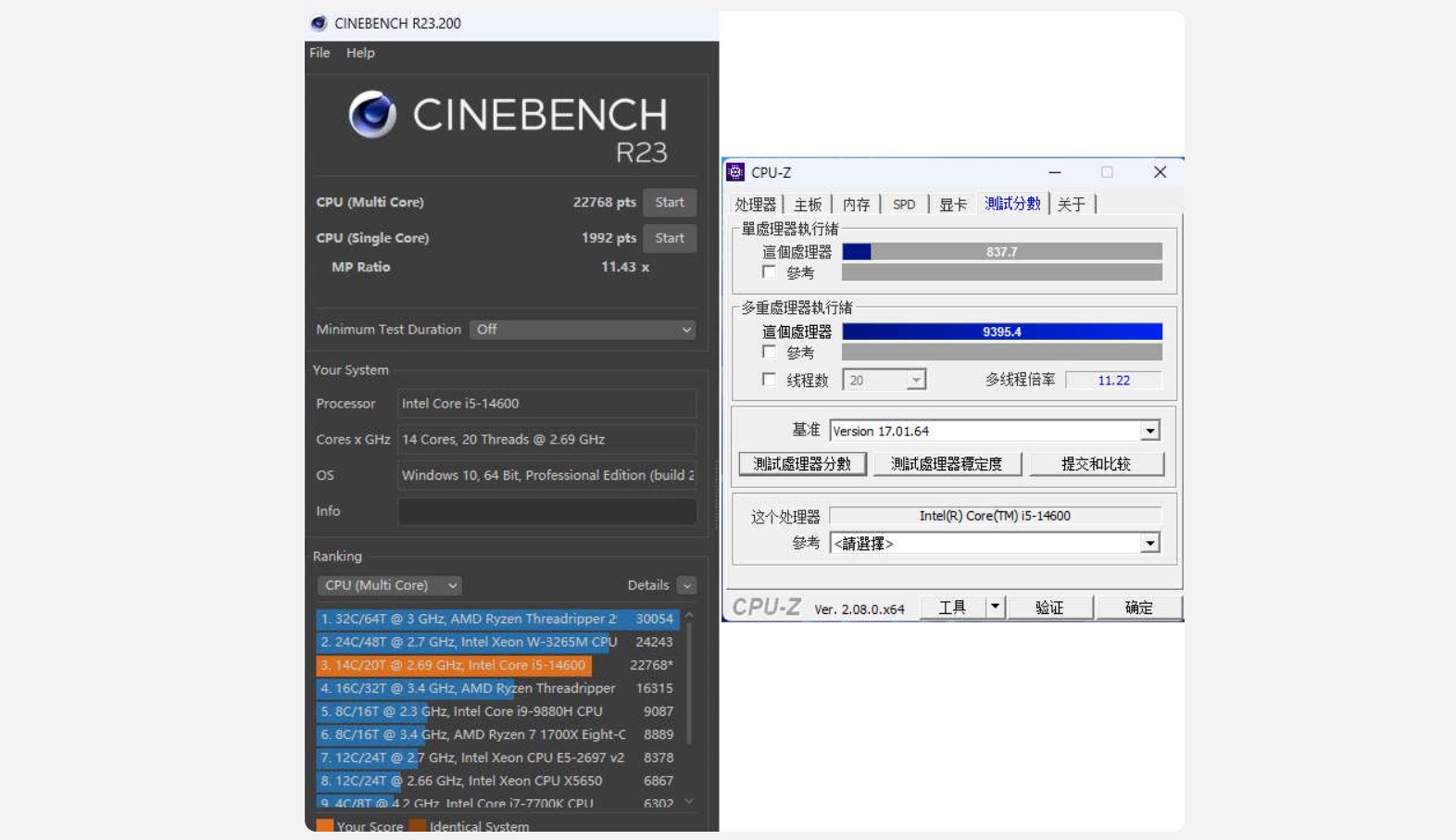Select the Intel Core i5-14600 ranking row
Image resolution: width=1456 pixels, height=840 pixels.
497,665
